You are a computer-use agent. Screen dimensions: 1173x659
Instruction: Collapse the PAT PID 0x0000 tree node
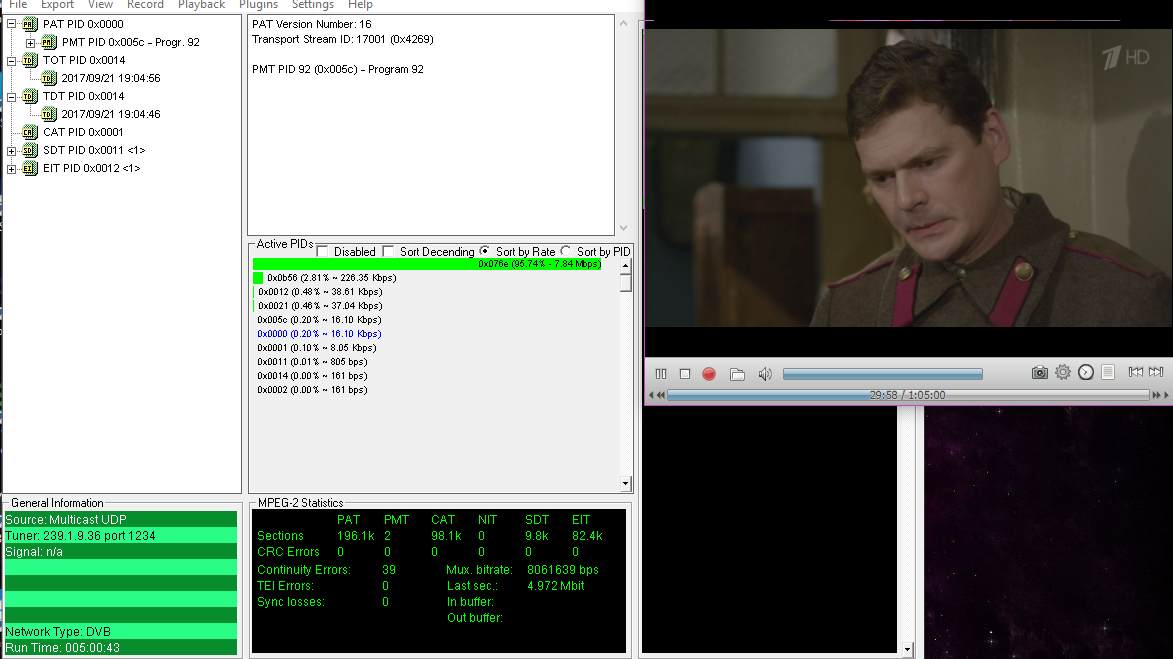[11, 24]
